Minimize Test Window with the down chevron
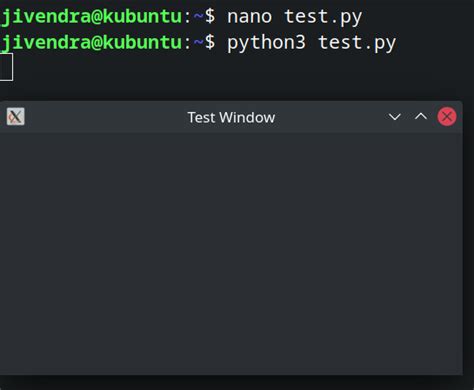The height and width of the screenshot is (390, 474). click(395, 117)
